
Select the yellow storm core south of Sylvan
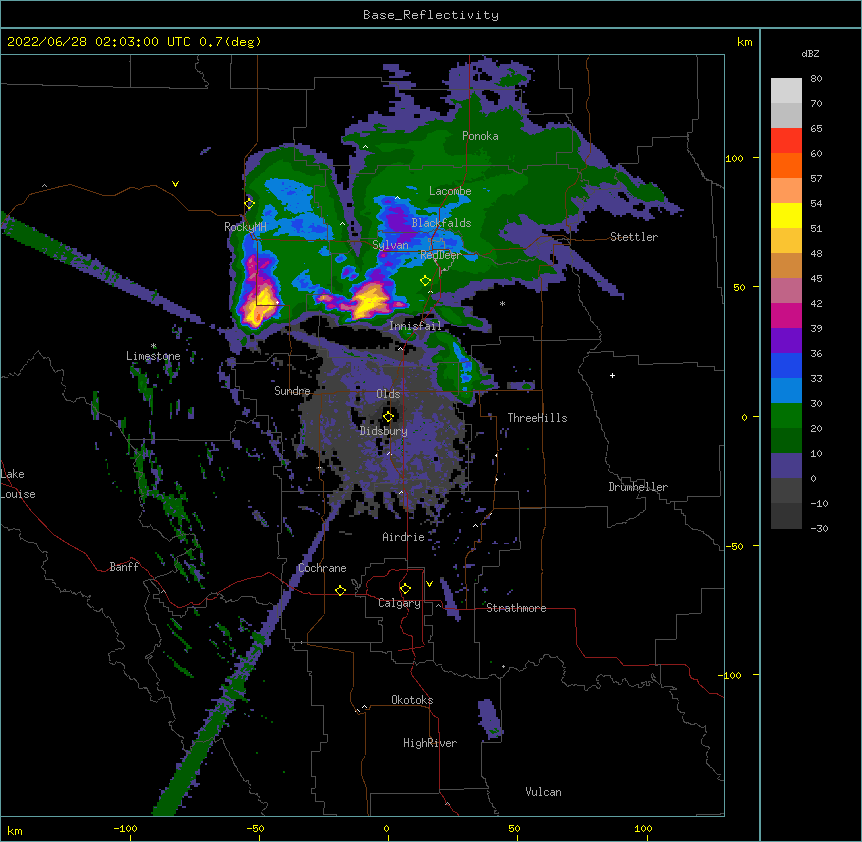click(369, 301)
